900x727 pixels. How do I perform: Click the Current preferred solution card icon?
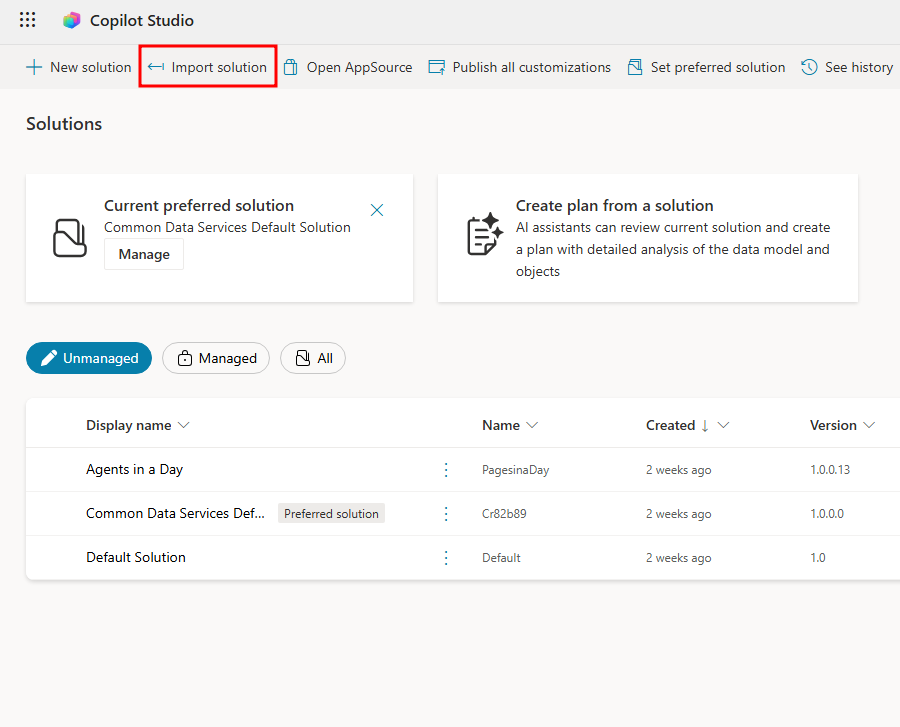[69, 238]
